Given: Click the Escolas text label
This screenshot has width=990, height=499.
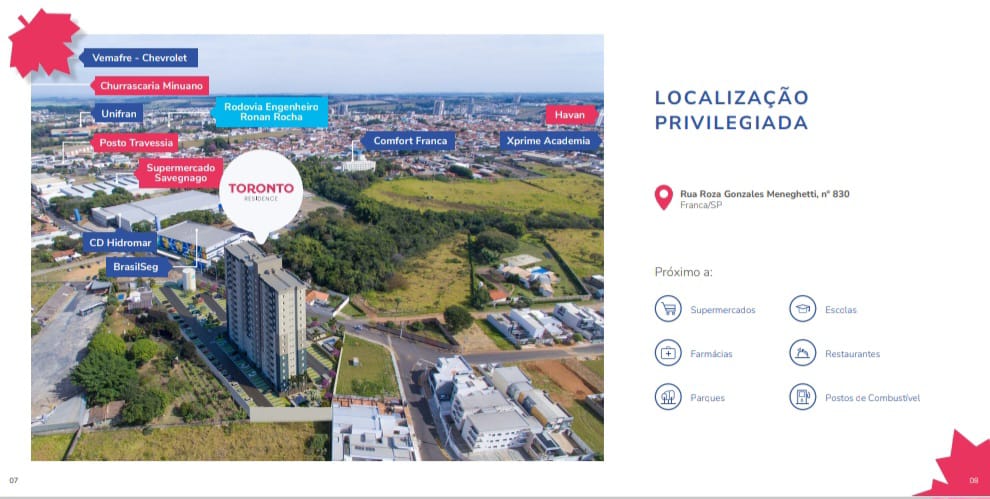Looking at the screenshot, I should click(841, 310).
